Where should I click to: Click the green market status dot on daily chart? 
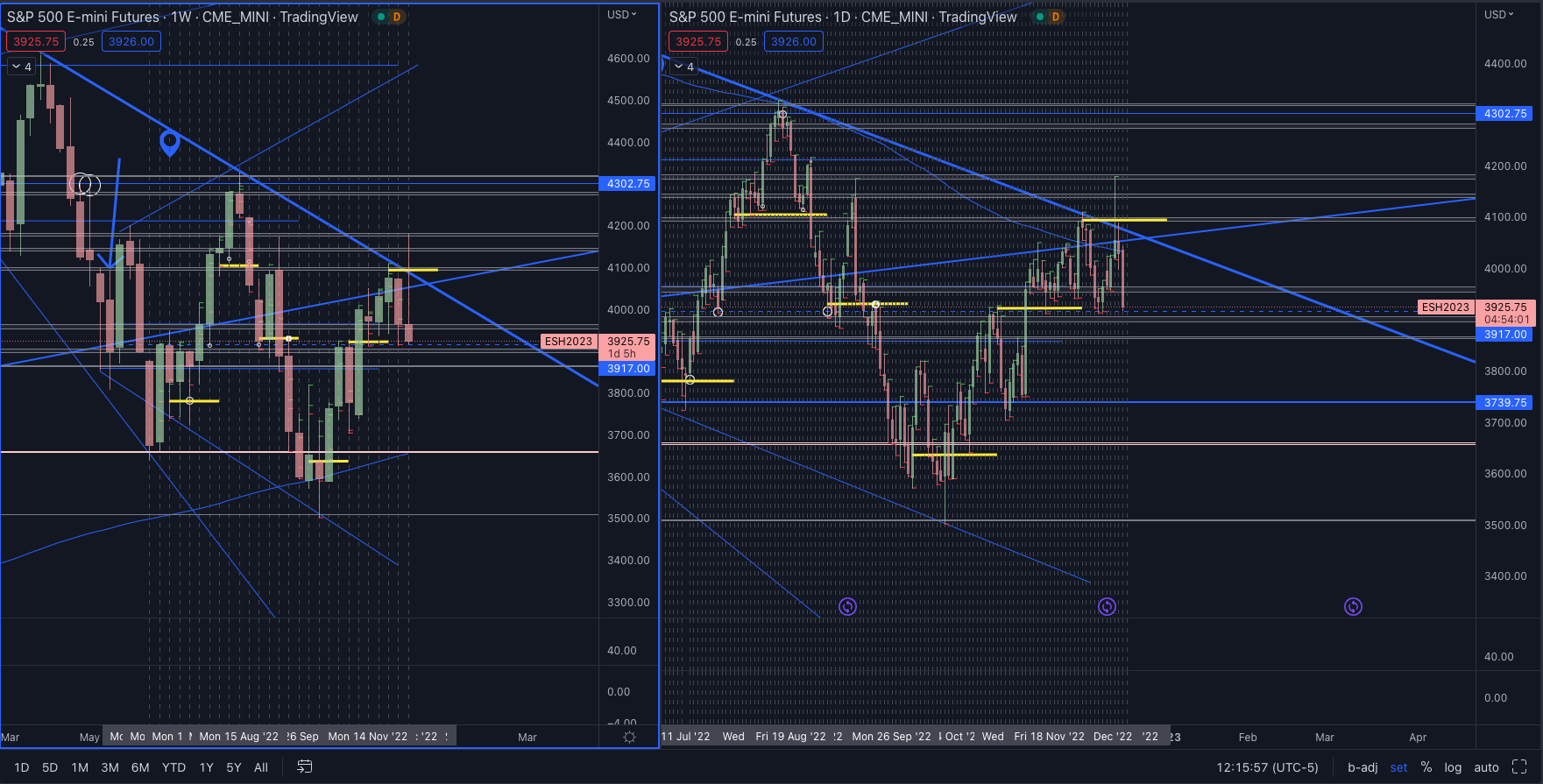tap(1040, 17)
